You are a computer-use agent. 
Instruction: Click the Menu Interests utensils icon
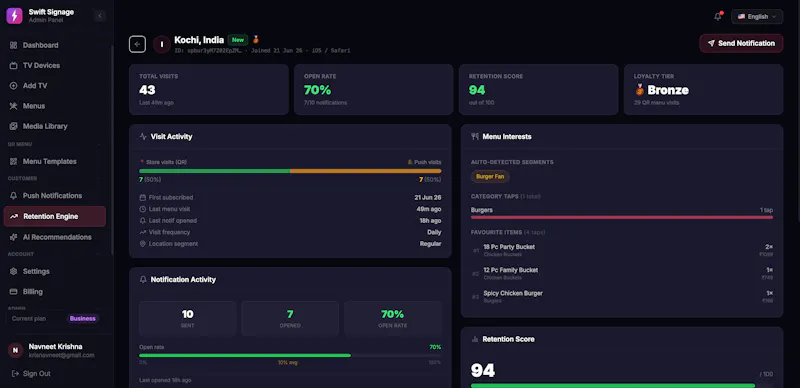pos(475,137)
